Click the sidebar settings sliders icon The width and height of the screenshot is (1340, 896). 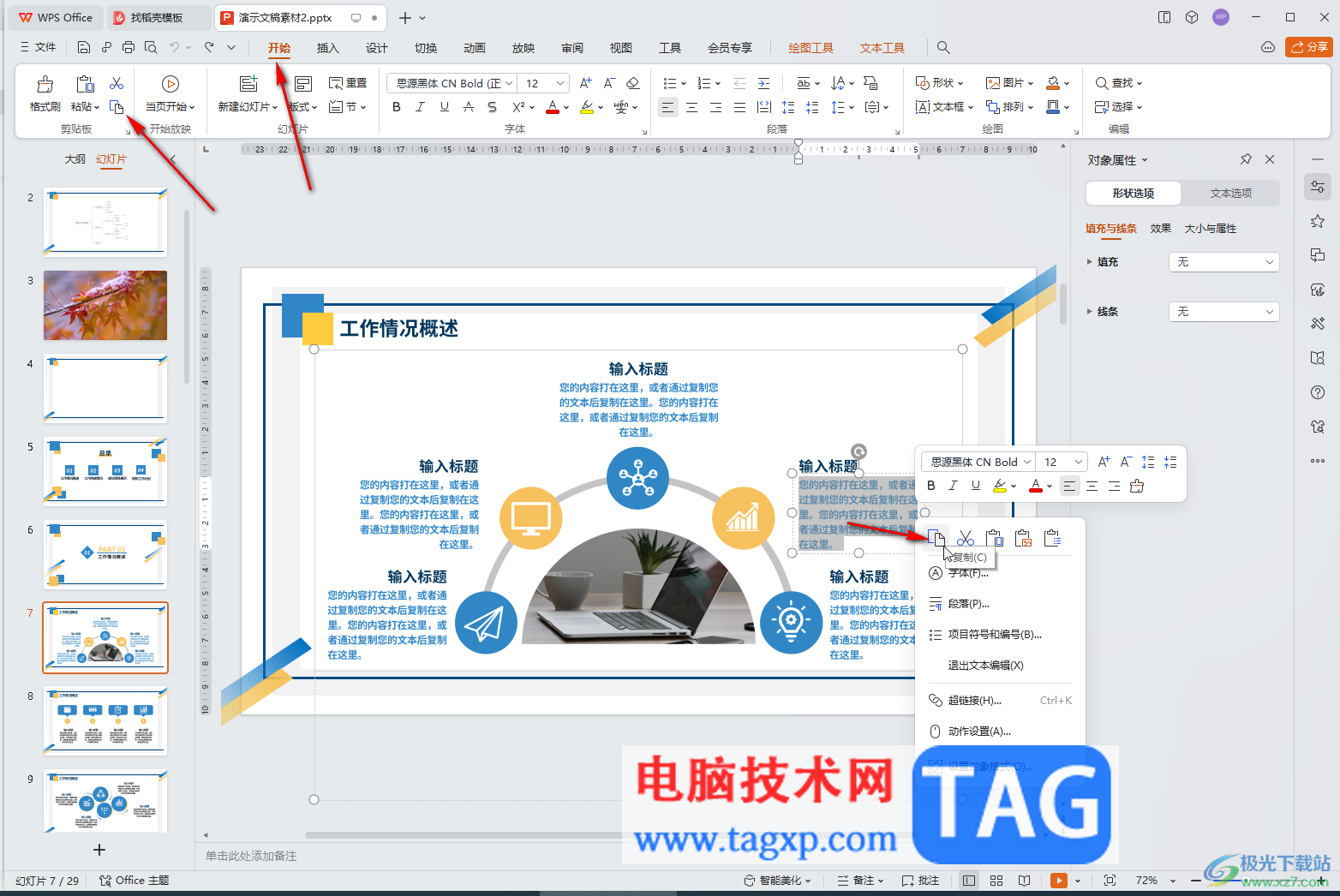tap(1318, 187)
